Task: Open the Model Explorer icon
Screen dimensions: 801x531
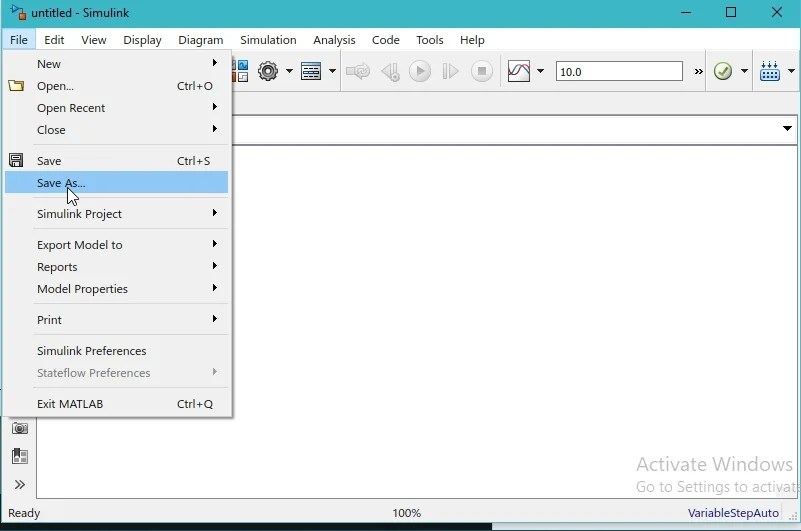Action: pos(311,71)
